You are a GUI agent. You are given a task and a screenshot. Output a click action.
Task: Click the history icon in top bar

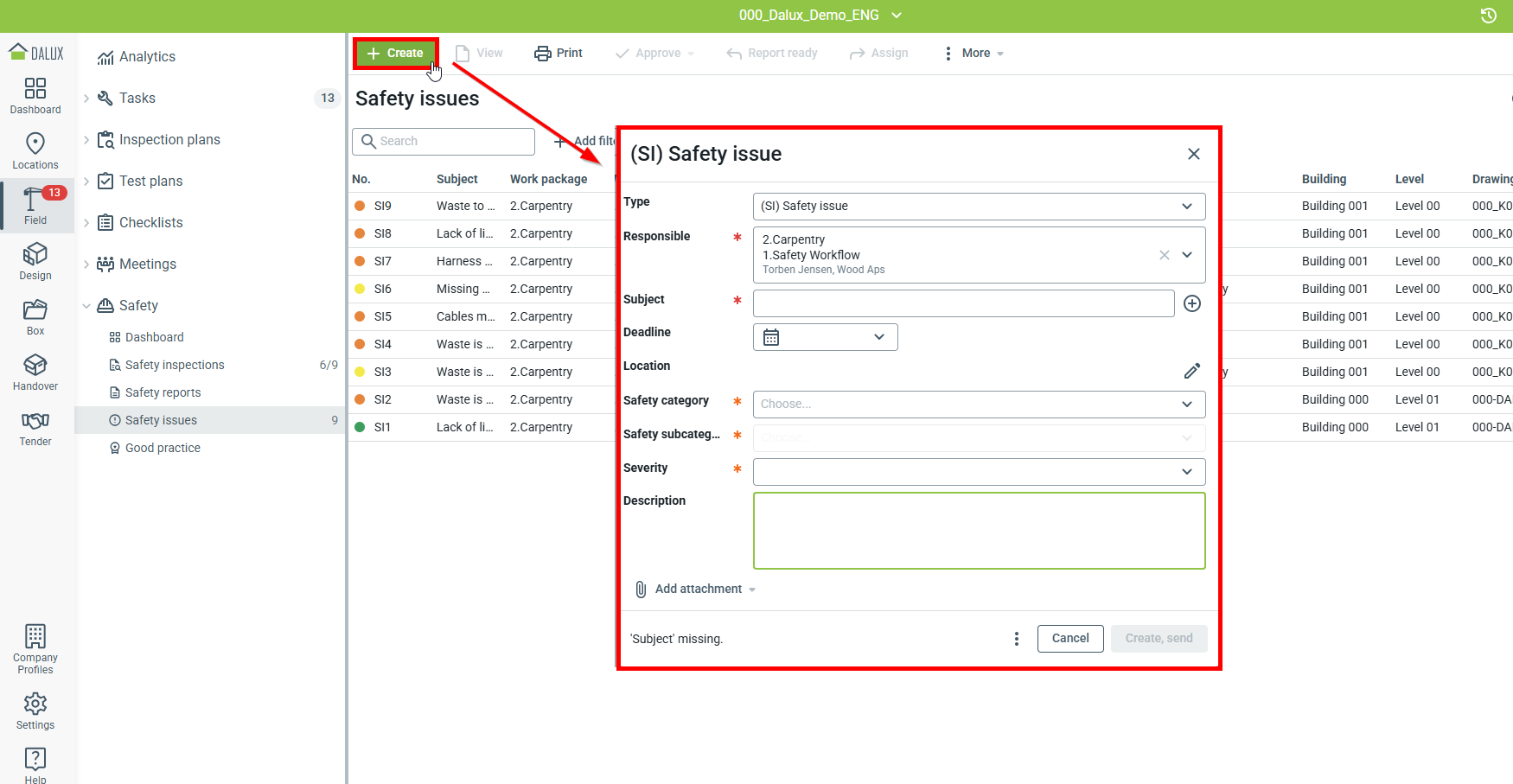(1488, 16)
